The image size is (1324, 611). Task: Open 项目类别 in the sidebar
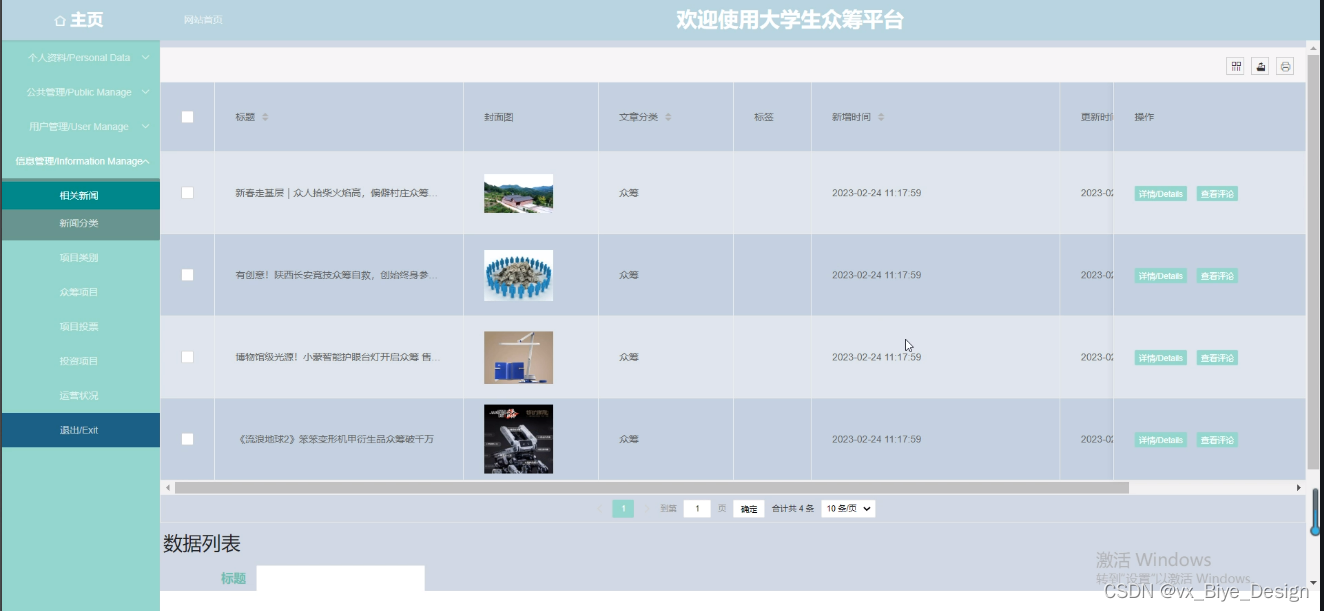[x=80, y=258]
